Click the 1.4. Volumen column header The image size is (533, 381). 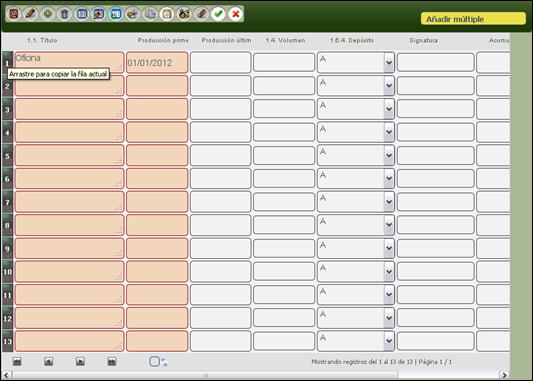click(286, 40)
